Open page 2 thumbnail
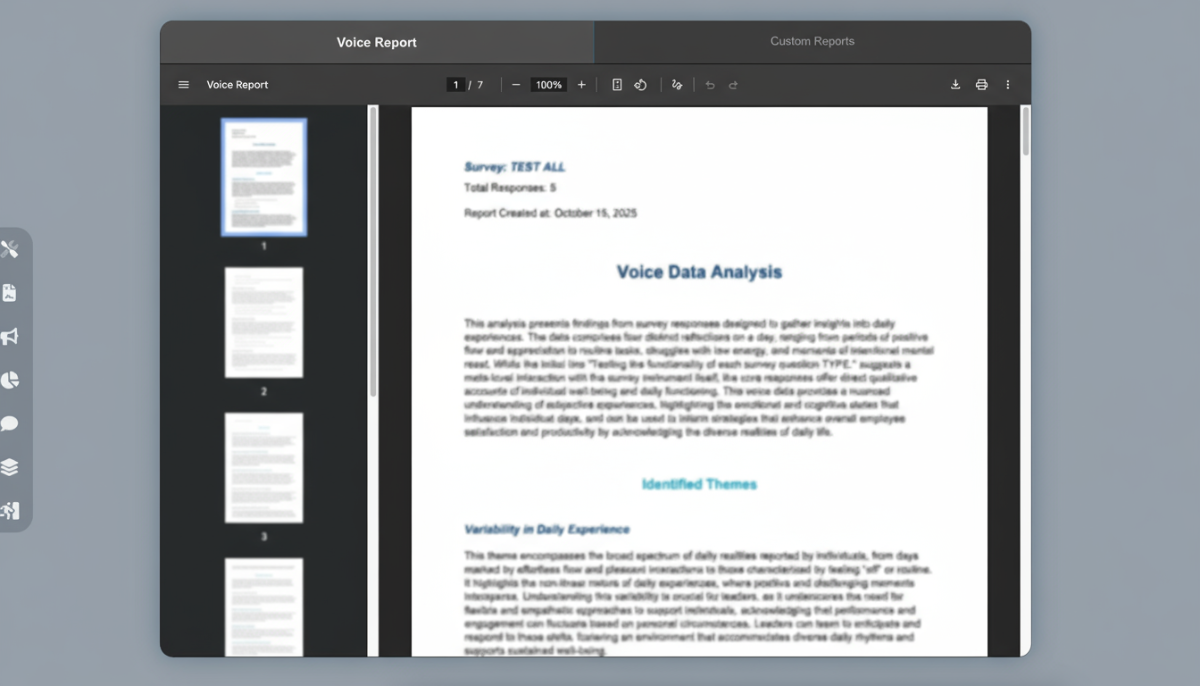Screen dimensions: 1200x686 coord(264,322)
